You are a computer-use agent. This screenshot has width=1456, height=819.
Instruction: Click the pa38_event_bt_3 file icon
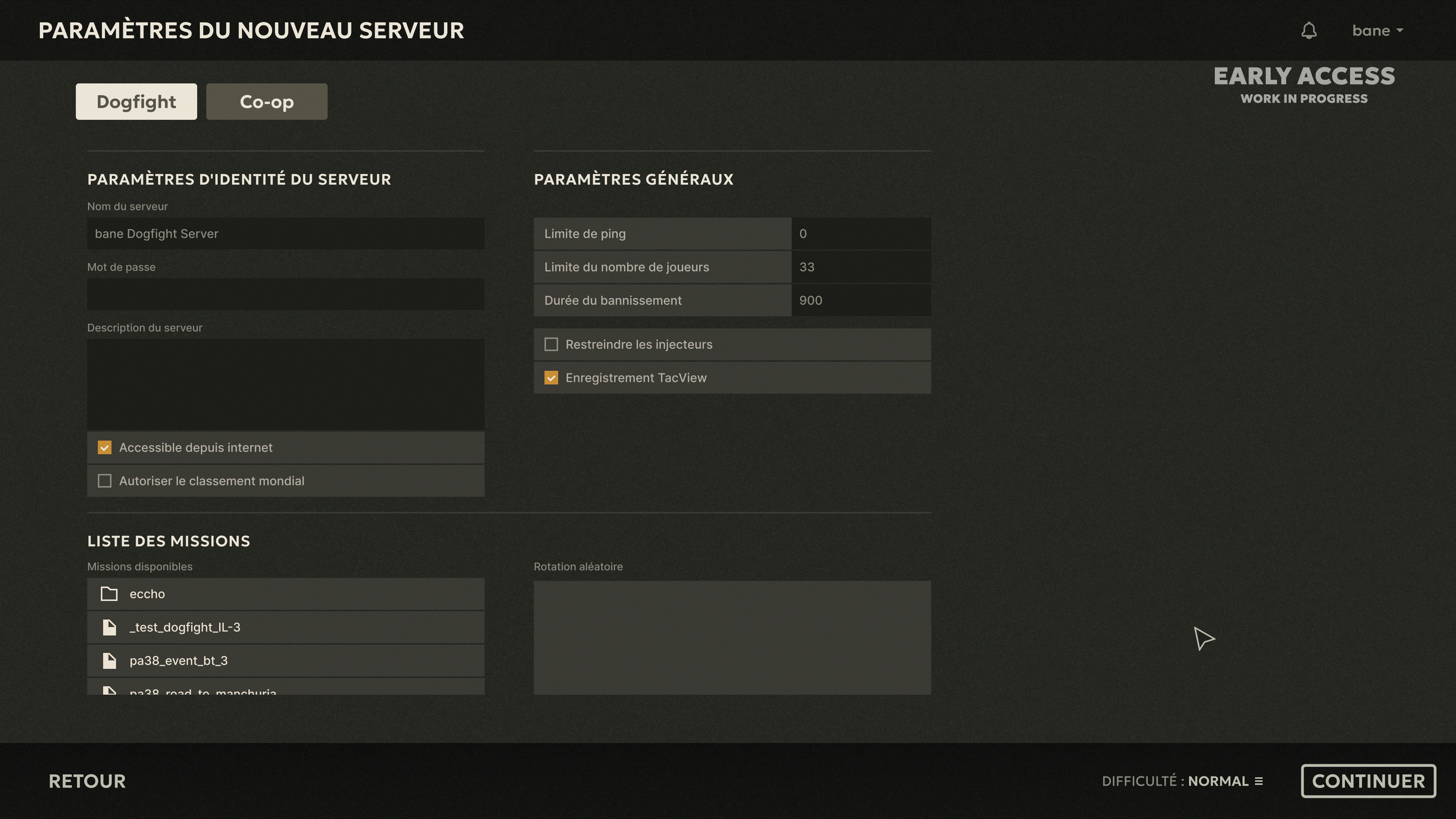coord(109,660)
